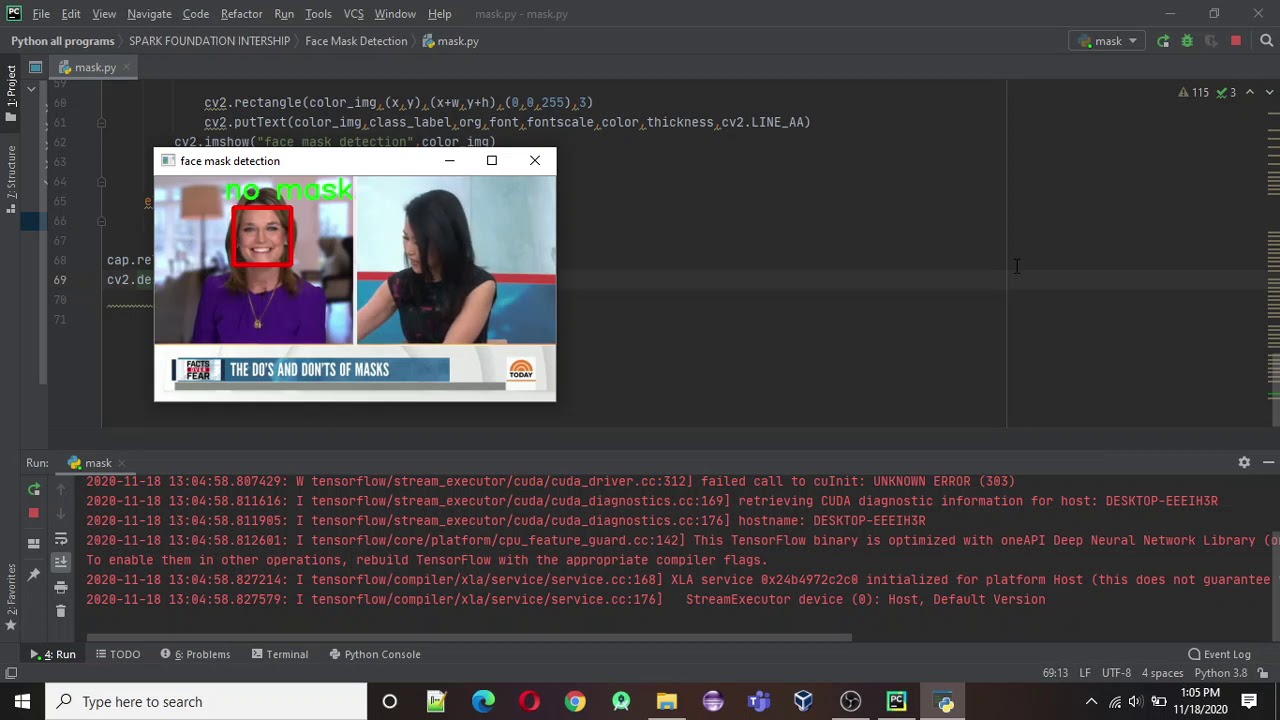The image size is (1280, 720).
Task: Toggle tool window bars bottom-left icon
Action: (x=11, y=673)
